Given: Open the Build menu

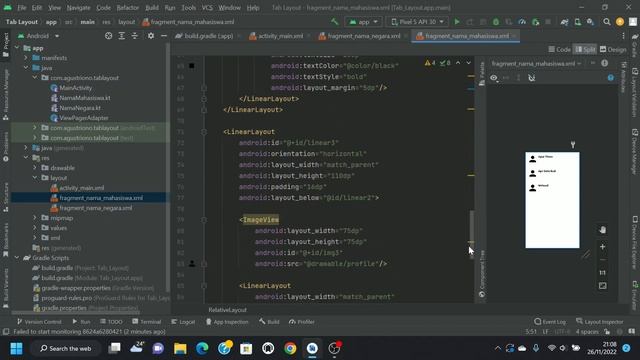Looking at the screenshot, I should (152, 8).
